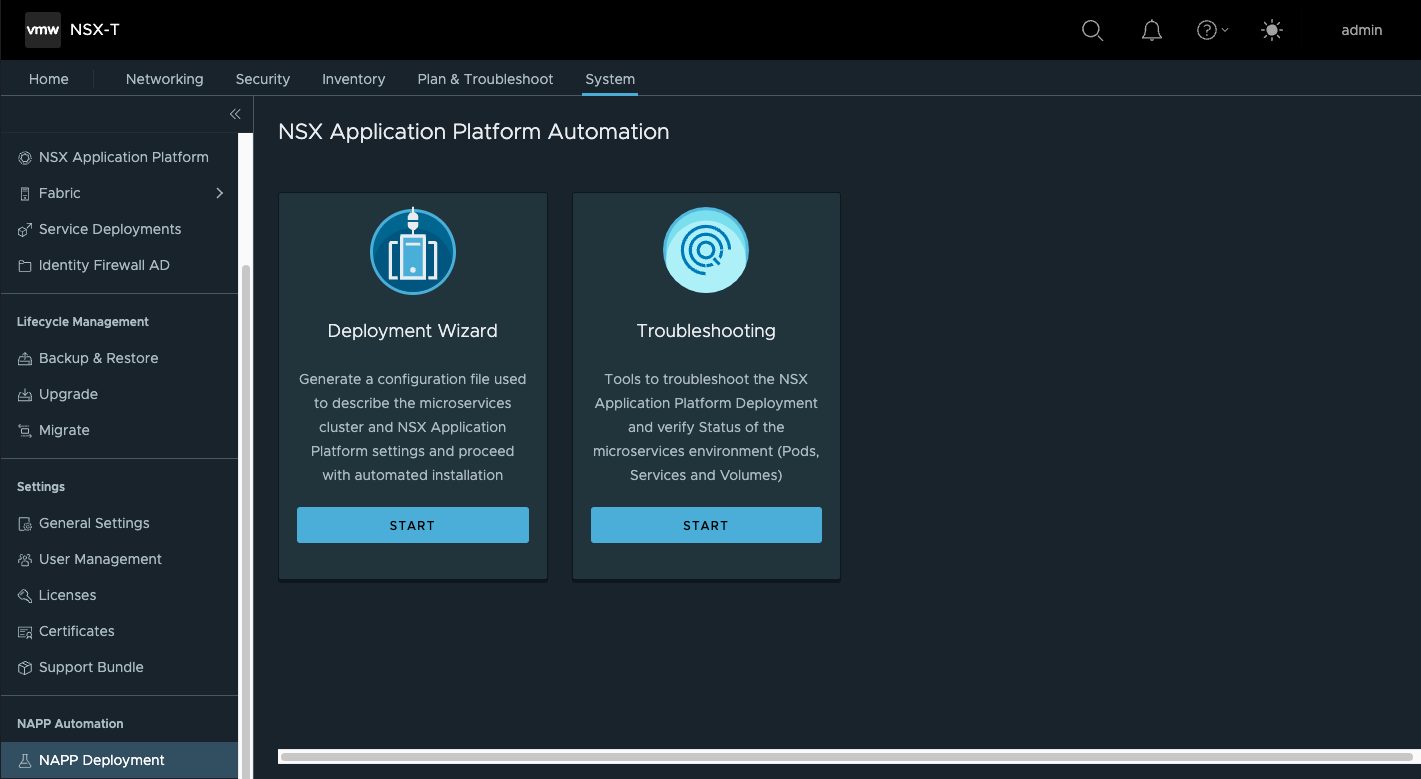The width and height of the screenshot is (1421, 779).
Task: Click the Backup & Restore icon
Action: [25, 359]
